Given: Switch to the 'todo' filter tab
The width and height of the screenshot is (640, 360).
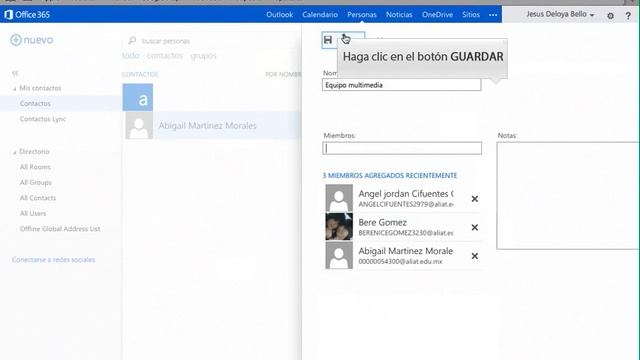Looking at the screenshot, I should pos(131,56).
